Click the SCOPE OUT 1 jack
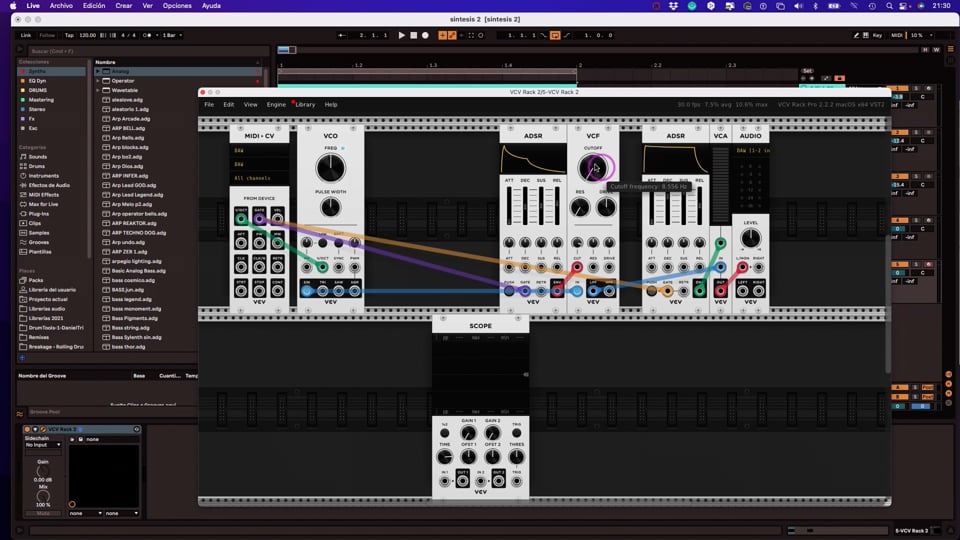Image resolution: width=960 pixels, height=540 pixels. (463, 481)
